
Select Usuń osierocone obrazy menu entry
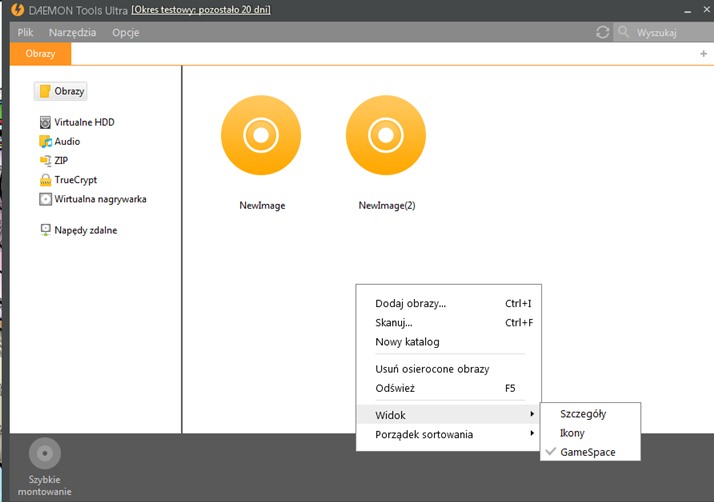click(449, 369)
